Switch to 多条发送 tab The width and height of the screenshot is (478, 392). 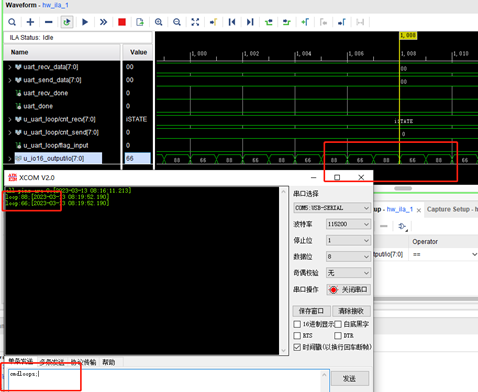tap(52, 362)
